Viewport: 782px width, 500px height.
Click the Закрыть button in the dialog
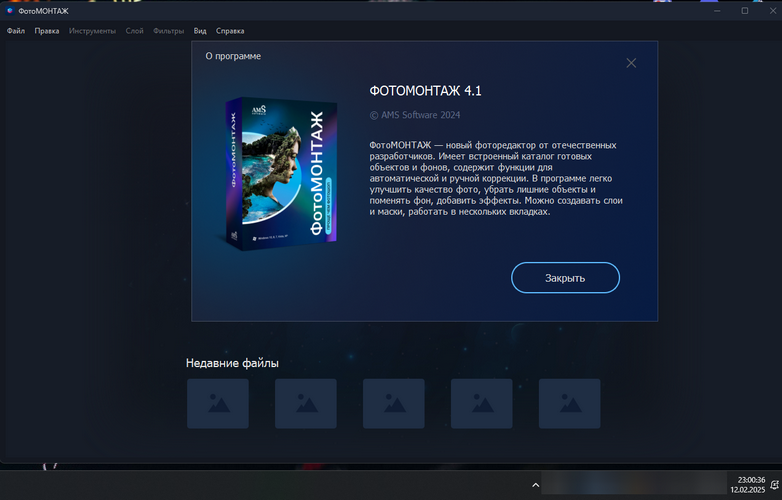click(565, 278)
